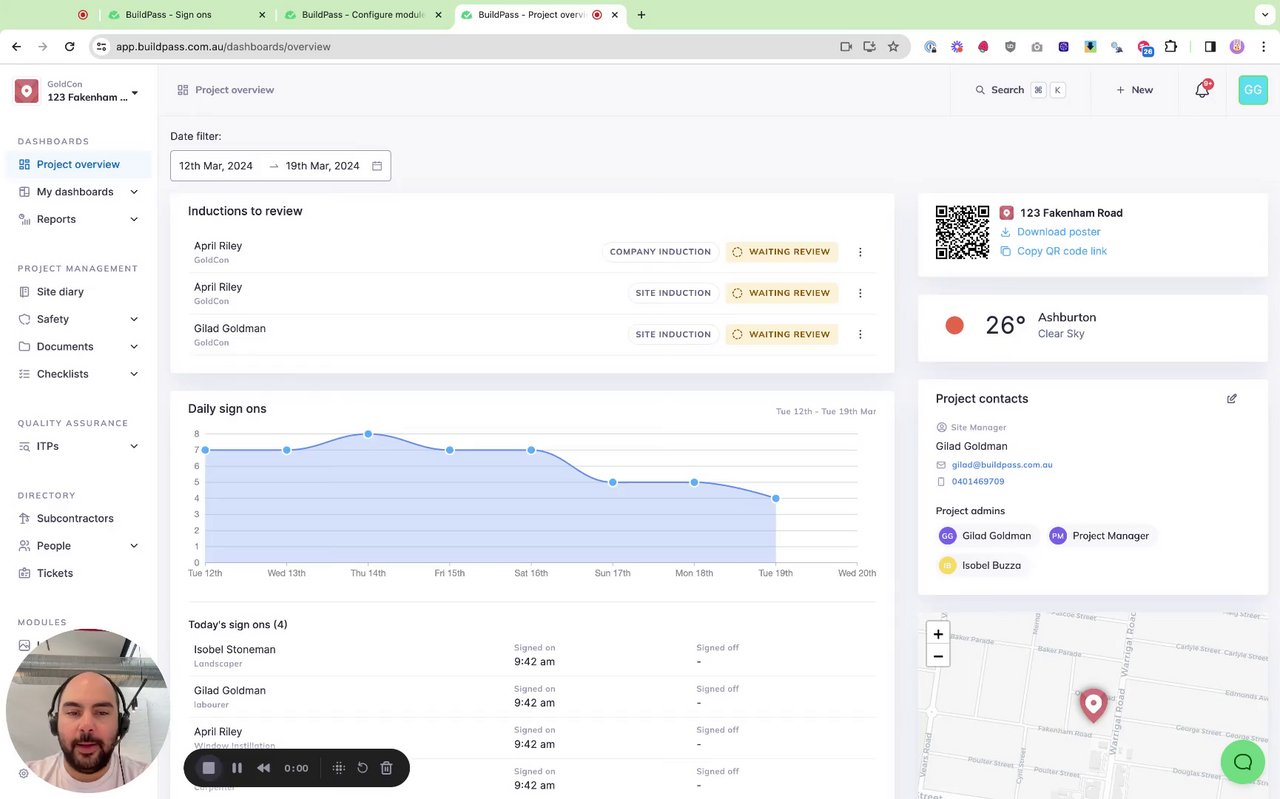Click Copy QR code link
The height and width of the screenshot is (799, 1280).
[1061, 251]
